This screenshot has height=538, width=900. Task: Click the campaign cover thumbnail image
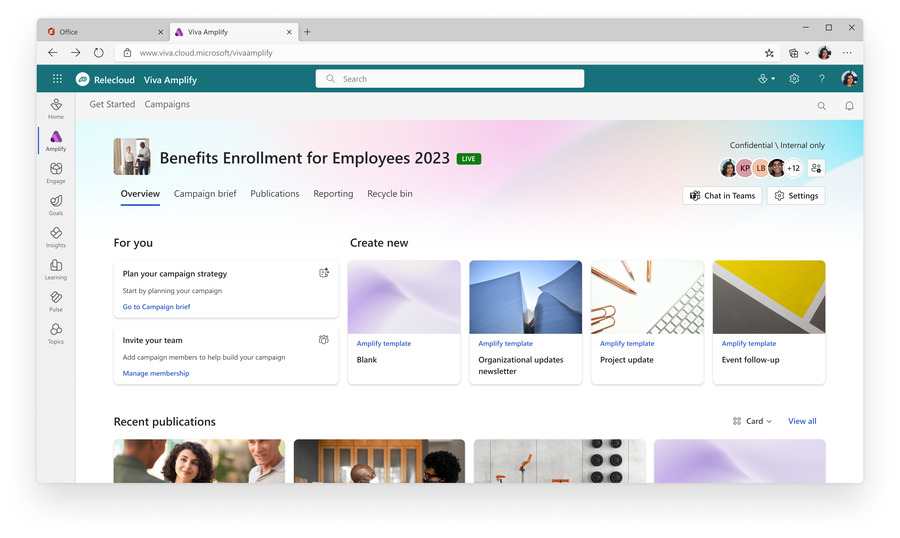click(132, 156)
